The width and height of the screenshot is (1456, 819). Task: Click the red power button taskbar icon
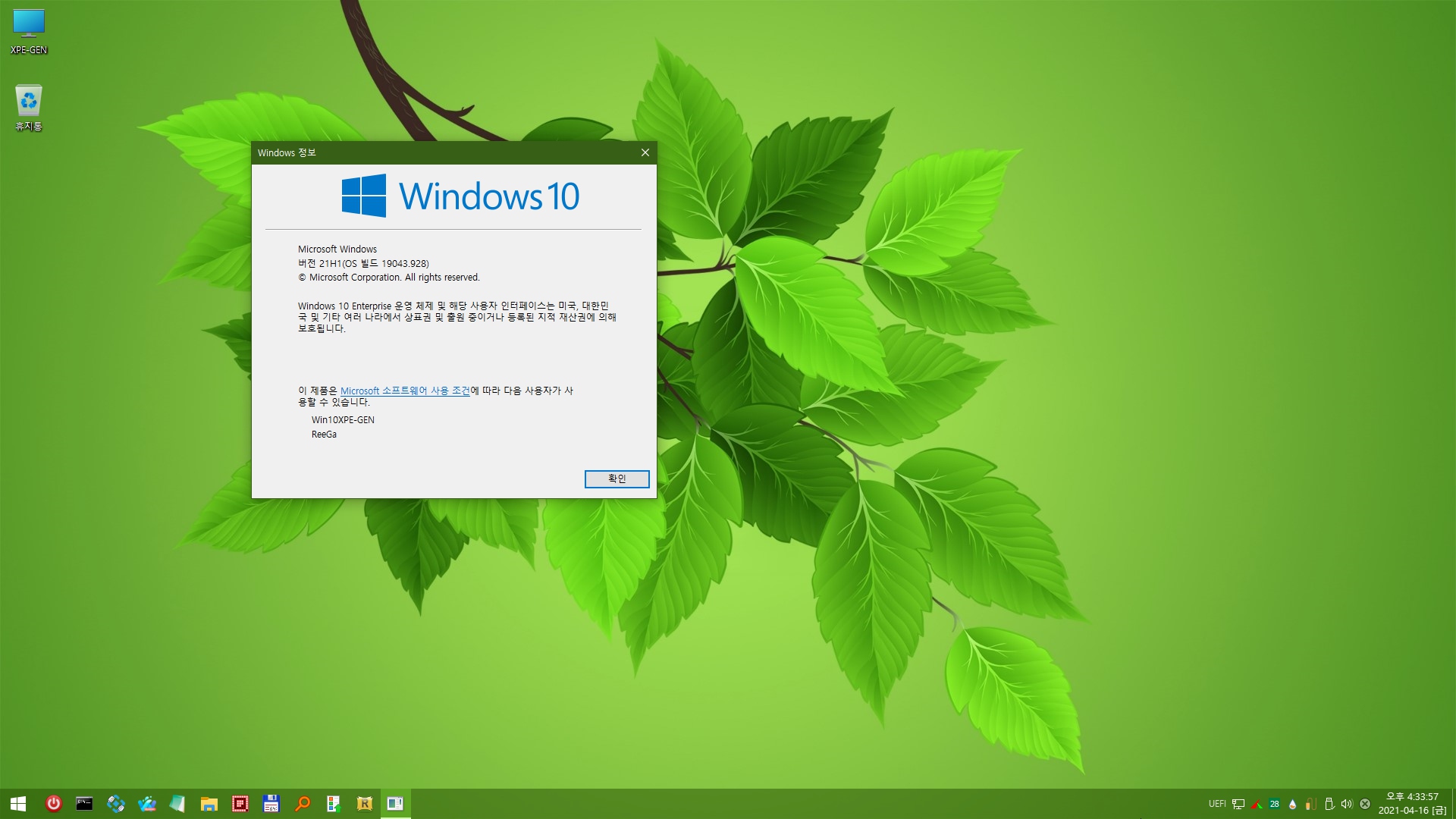(53, 804)
